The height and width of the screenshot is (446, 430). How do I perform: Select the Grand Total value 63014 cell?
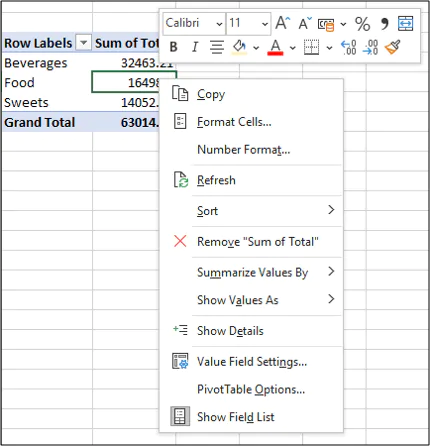click(x=126, y=122)
